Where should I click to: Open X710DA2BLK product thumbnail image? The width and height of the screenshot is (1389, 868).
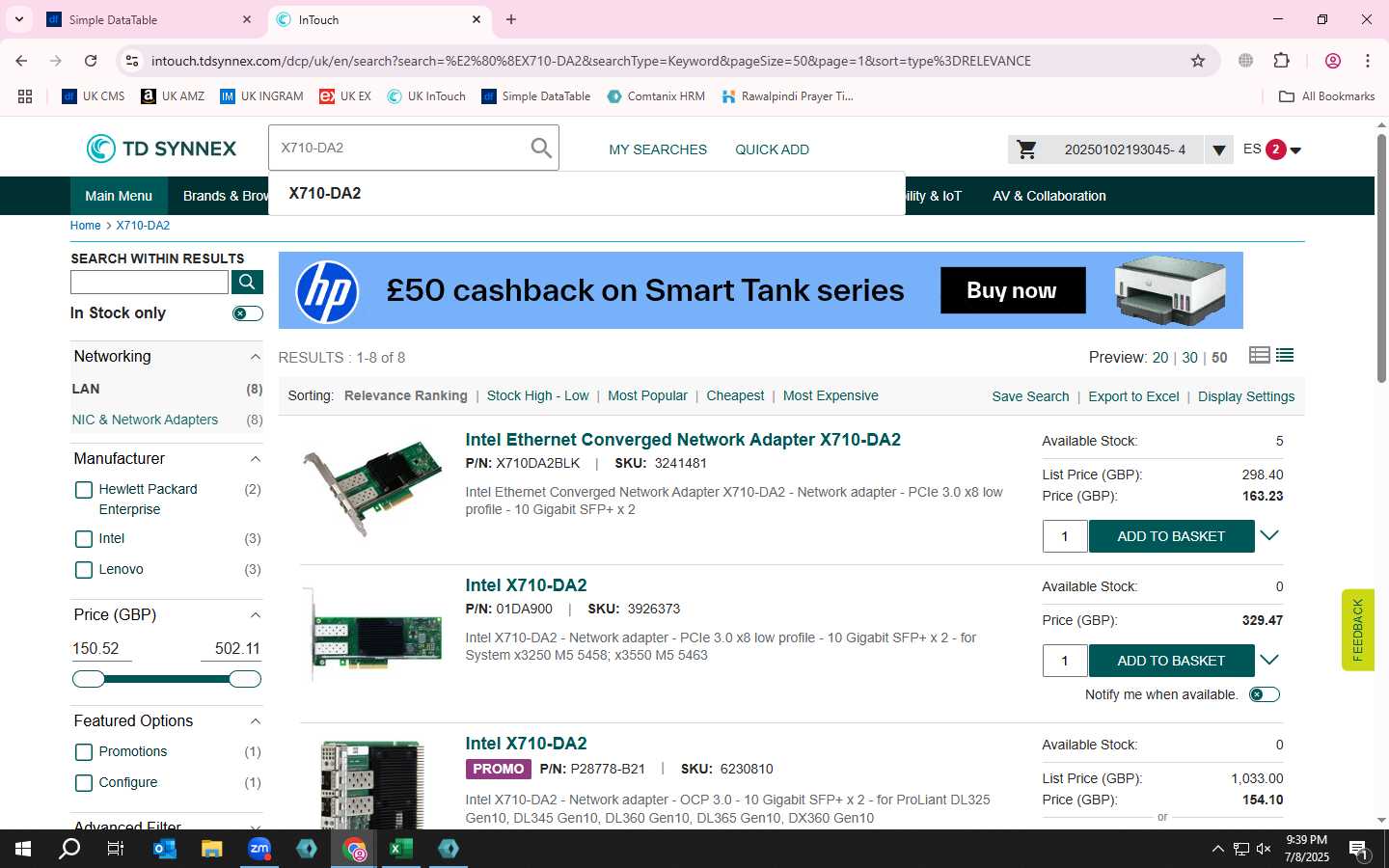click(371, 488)
